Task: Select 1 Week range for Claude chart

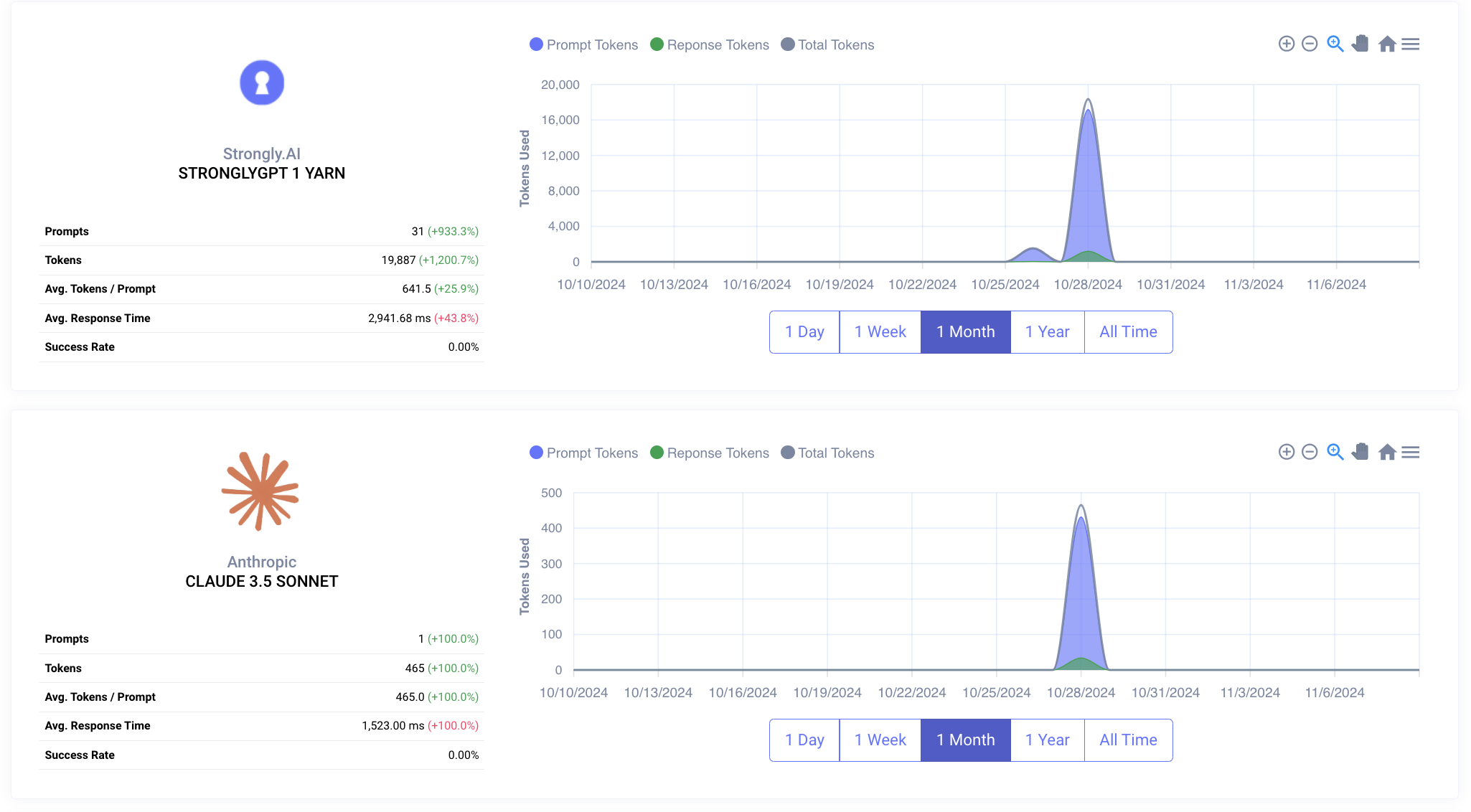Action: pos(880,740)
